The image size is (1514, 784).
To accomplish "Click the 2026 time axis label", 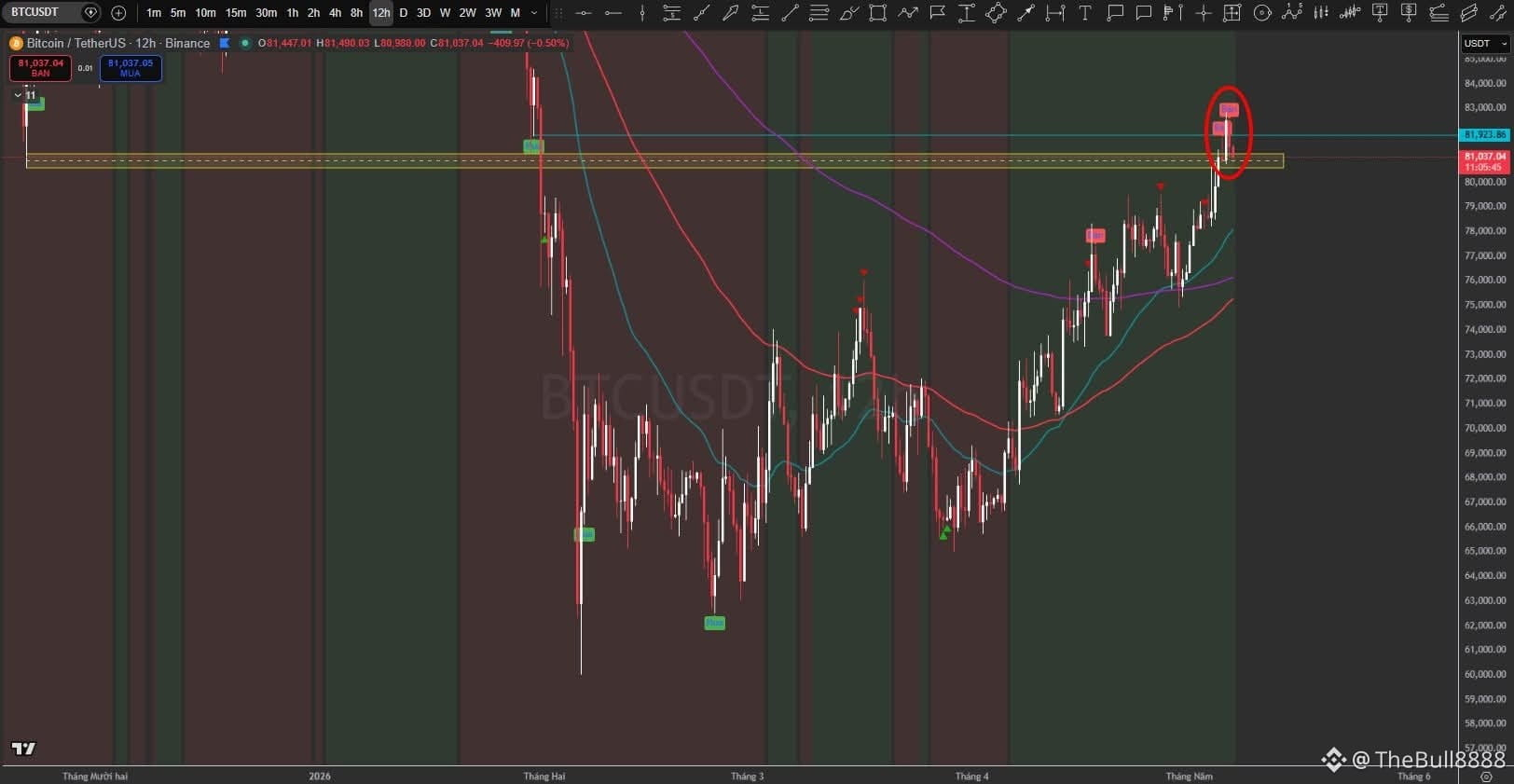I will click(320, 776).
